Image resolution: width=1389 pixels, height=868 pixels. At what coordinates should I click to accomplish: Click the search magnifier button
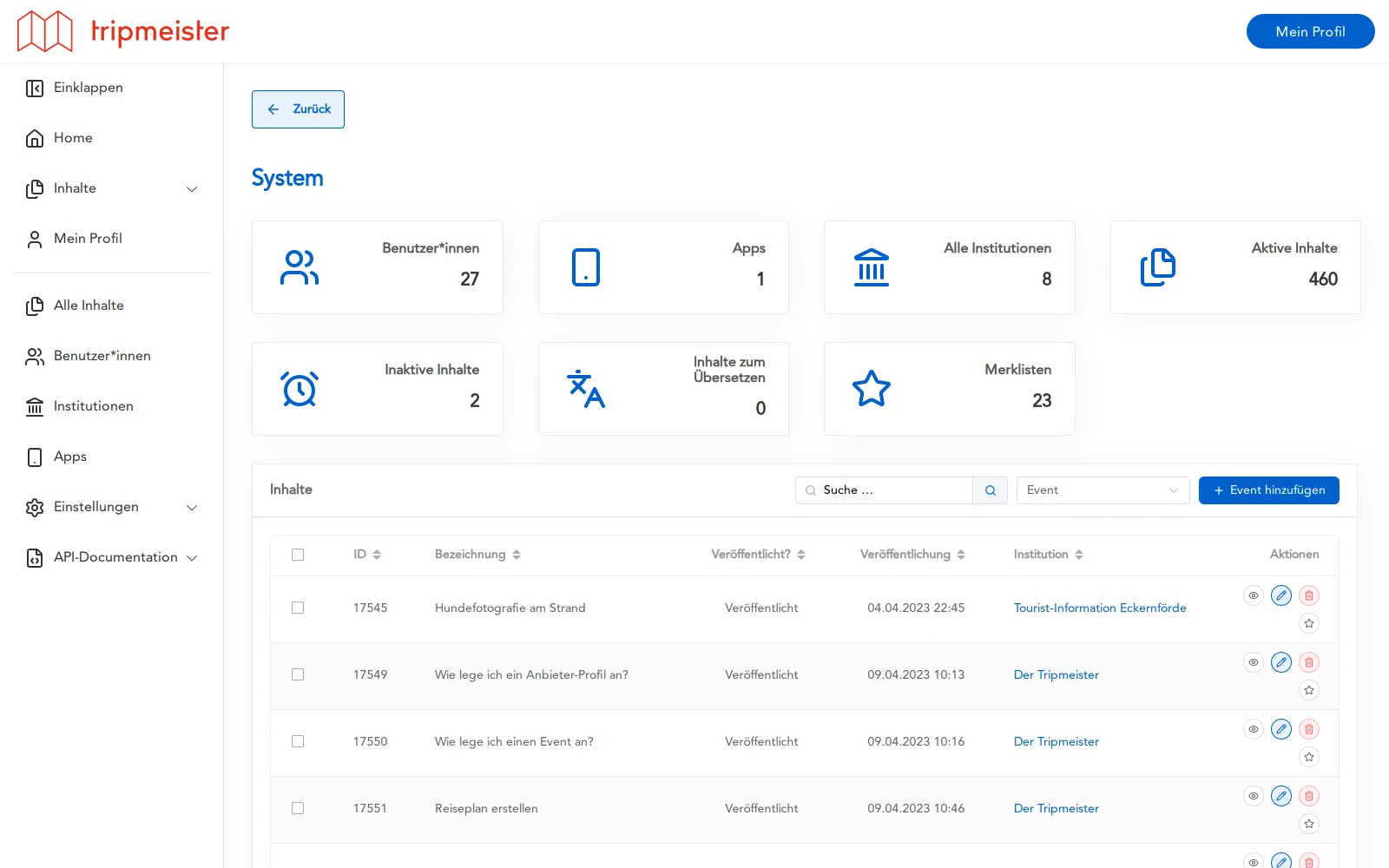(x=990, y=490)
